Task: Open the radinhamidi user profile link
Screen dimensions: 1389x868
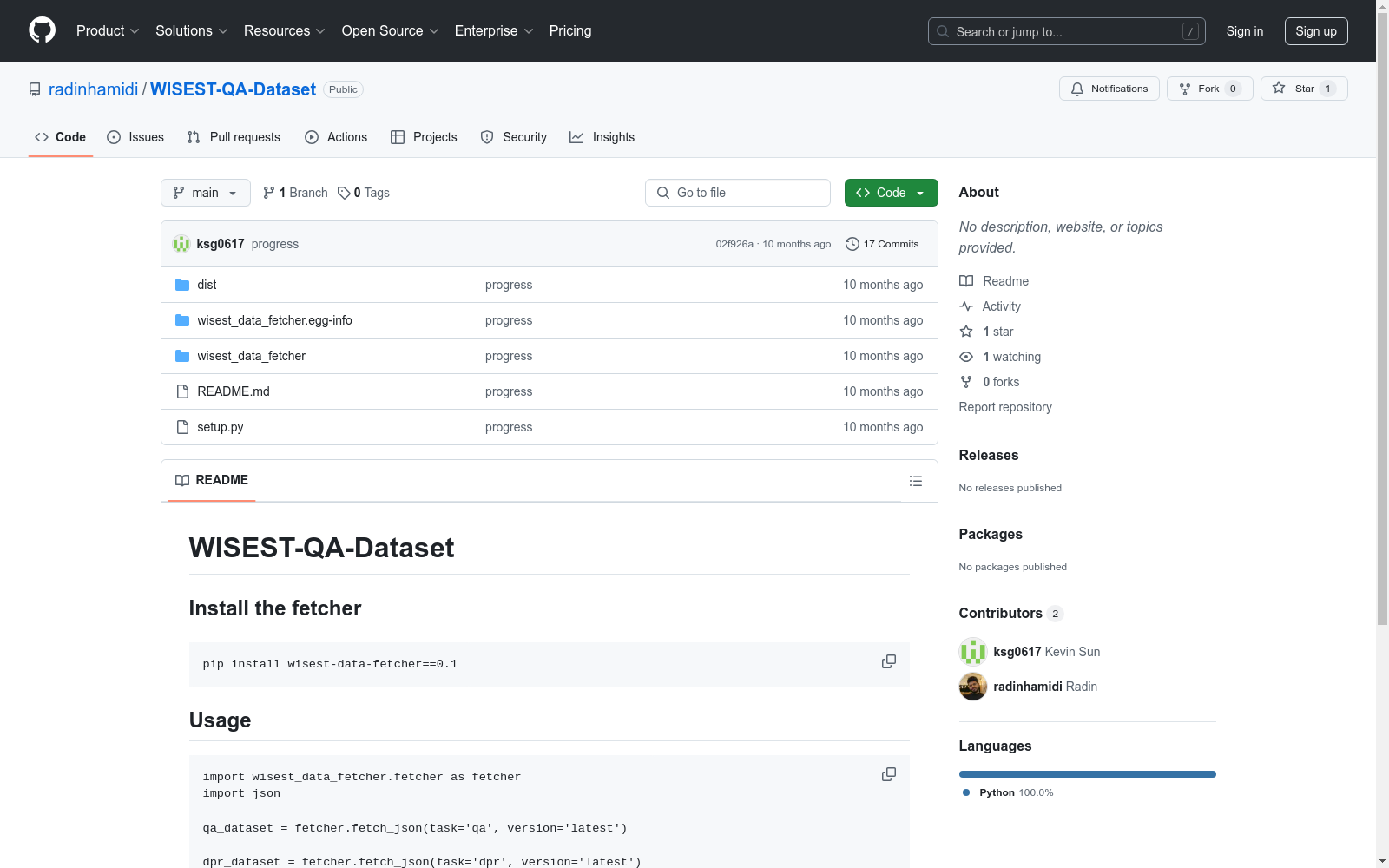Action: coord(94,89)
